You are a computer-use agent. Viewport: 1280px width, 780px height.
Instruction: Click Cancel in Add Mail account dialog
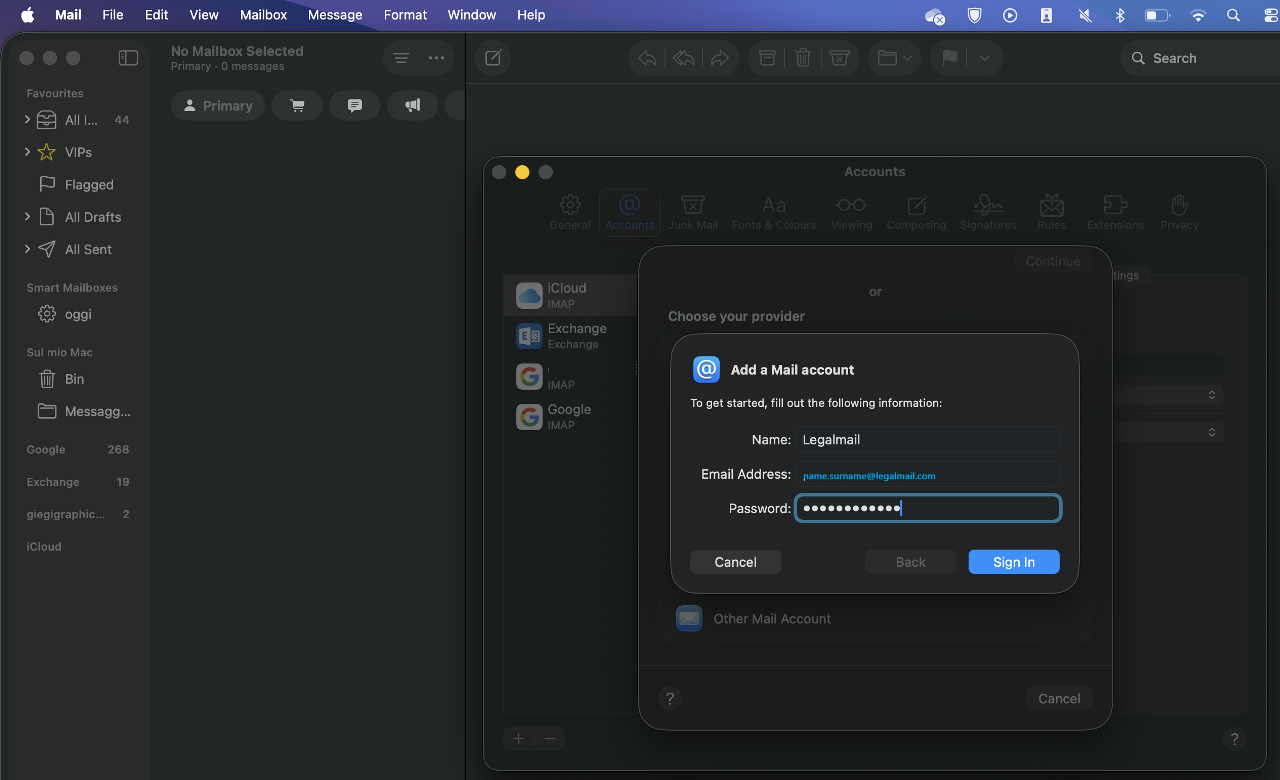click(735, 562)
